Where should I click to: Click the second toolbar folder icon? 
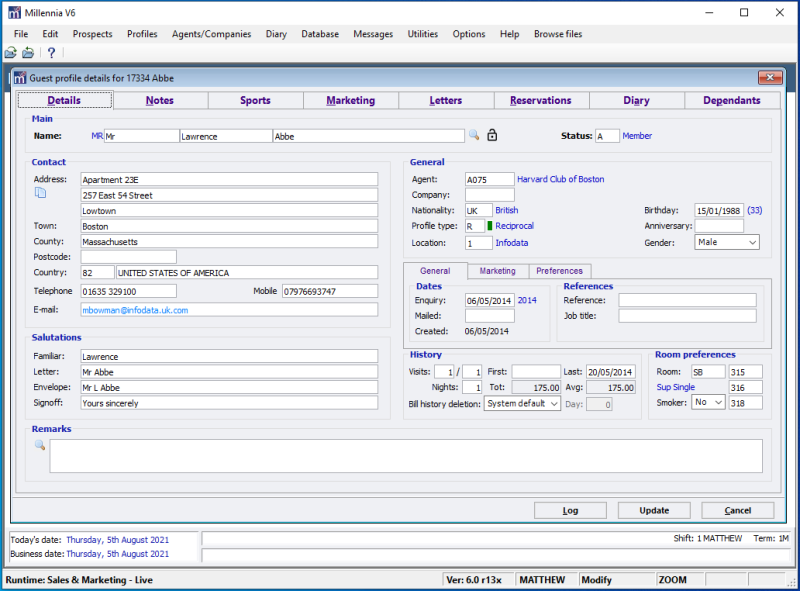pyautogui.click(x=28, y=53)
